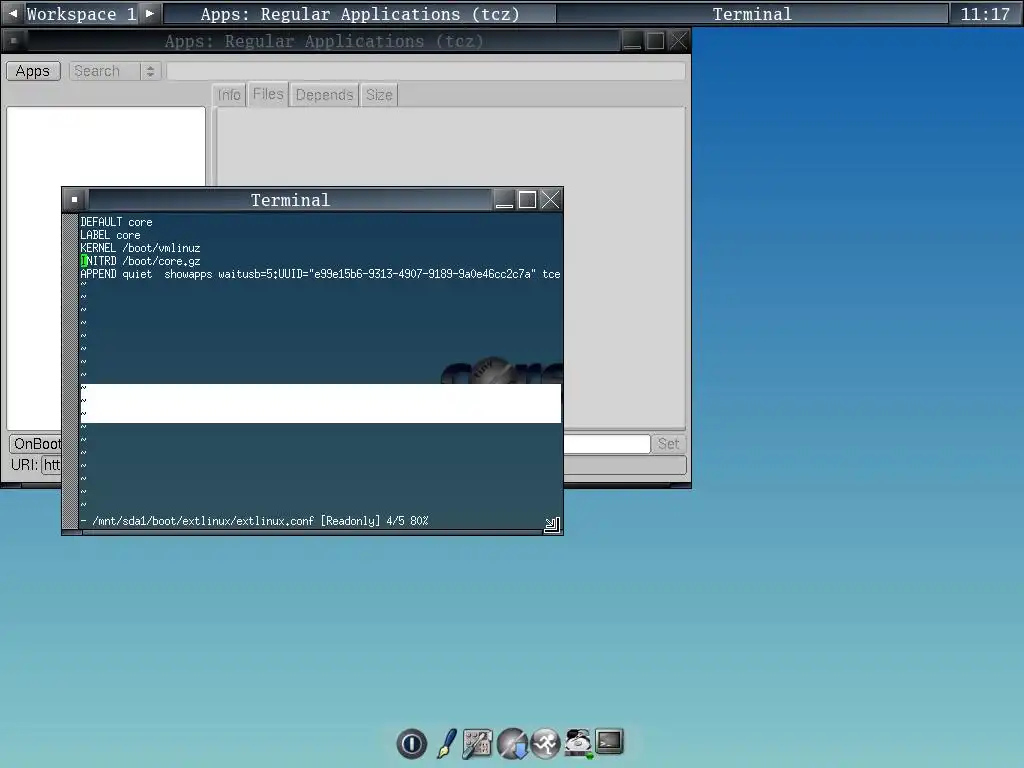Click the Exit power icon in dock

(411, 743)
